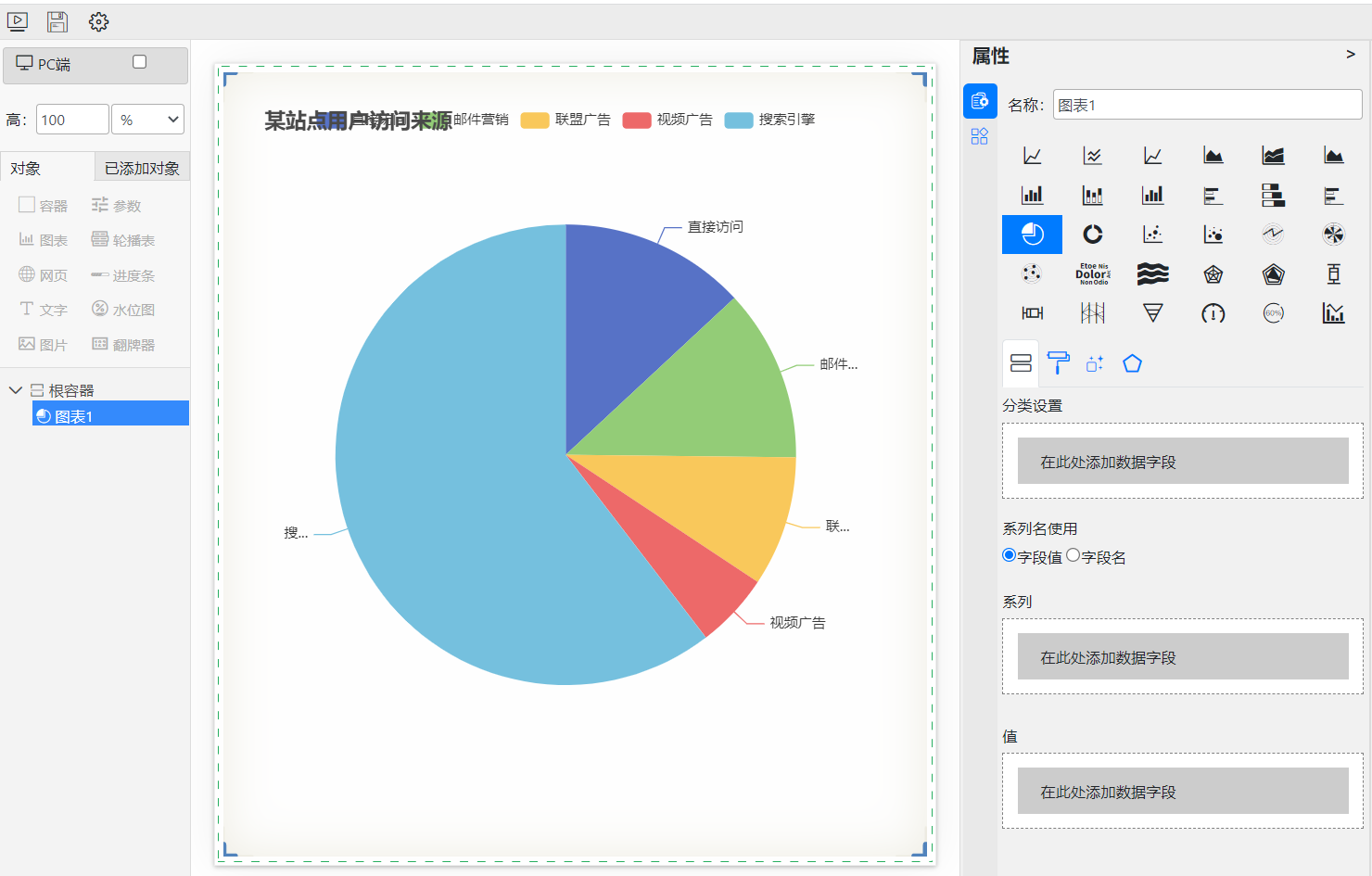Select the stacked area chart type icon
Viewport: 1372px width, 876px height.
[1274, 156]
